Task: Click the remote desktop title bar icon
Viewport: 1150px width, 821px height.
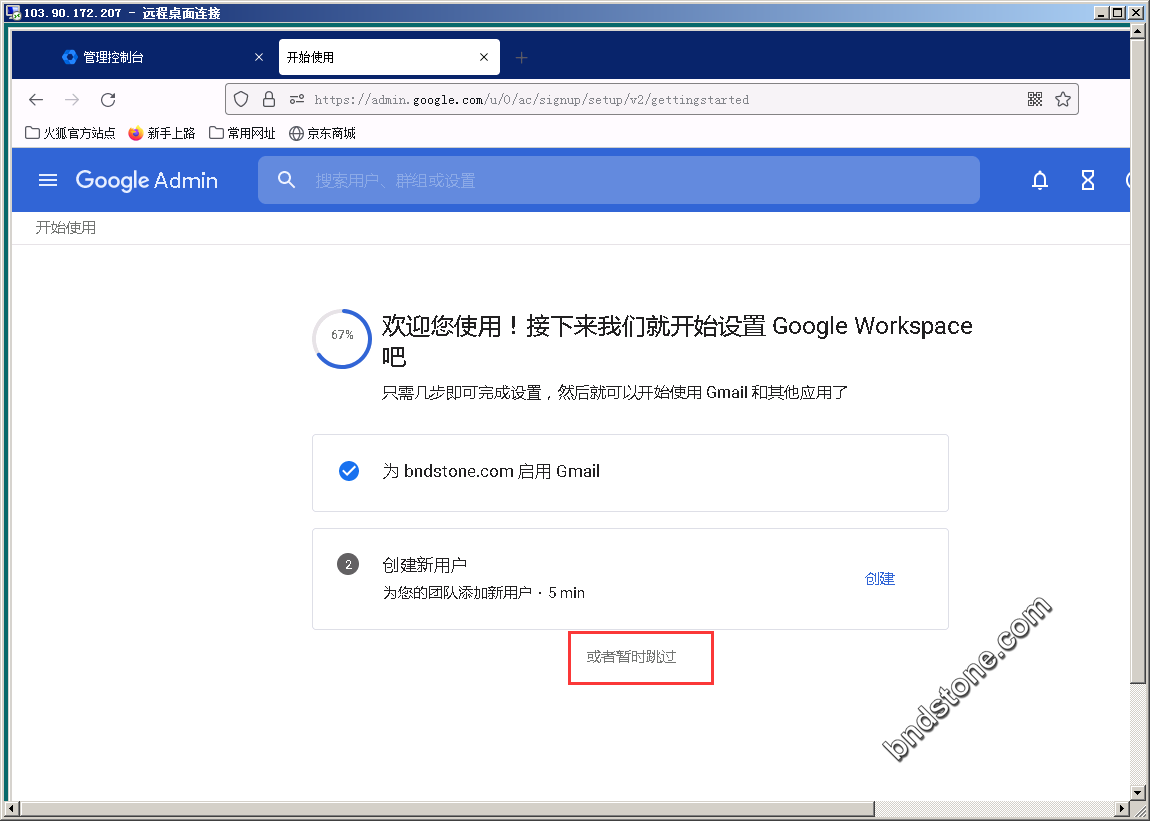Action: point(13,12)
